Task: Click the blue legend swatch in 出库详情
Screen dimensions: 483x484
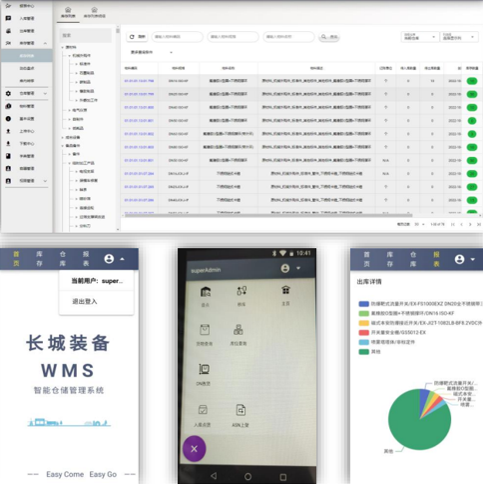Action: pos(363,304)
